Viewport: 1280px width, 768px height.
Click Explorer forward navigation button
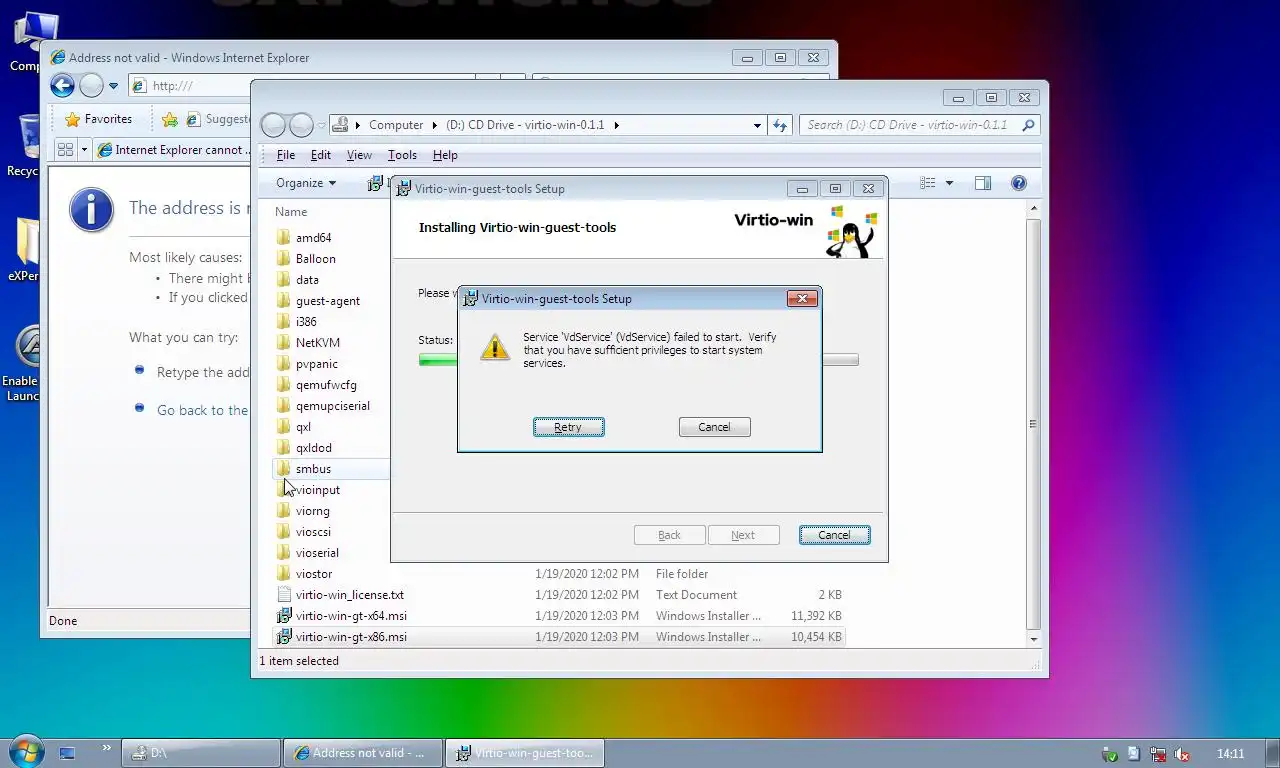tap(301, 125)
